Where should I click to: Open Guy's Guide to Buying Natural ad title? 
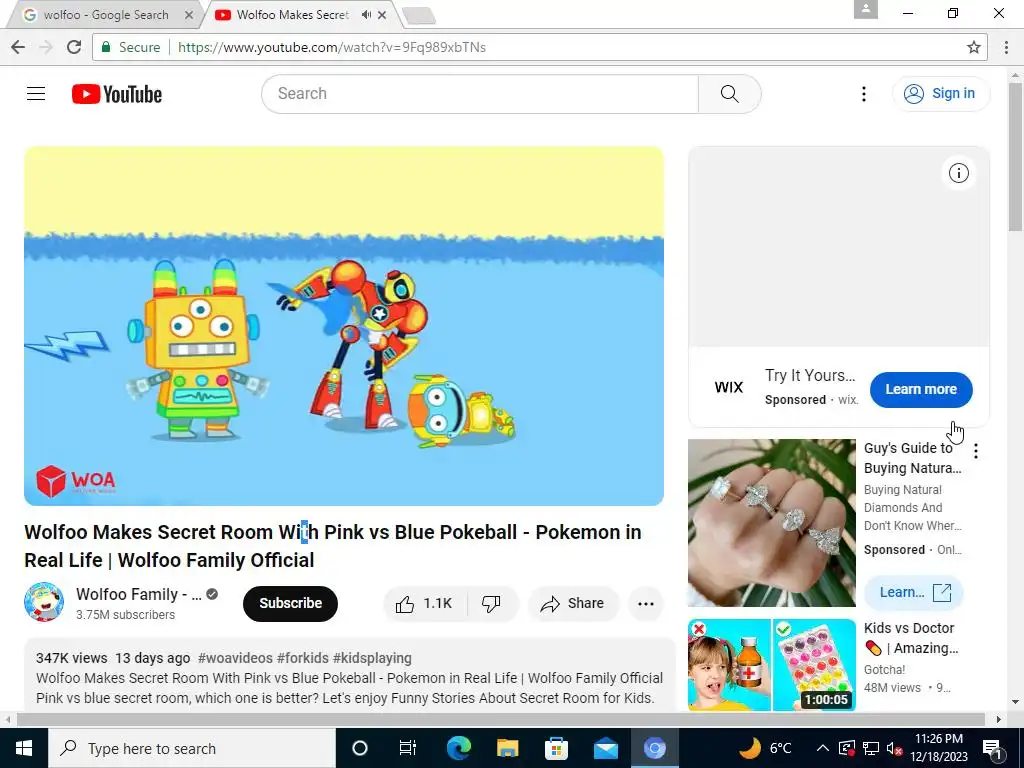pos(912,458)
